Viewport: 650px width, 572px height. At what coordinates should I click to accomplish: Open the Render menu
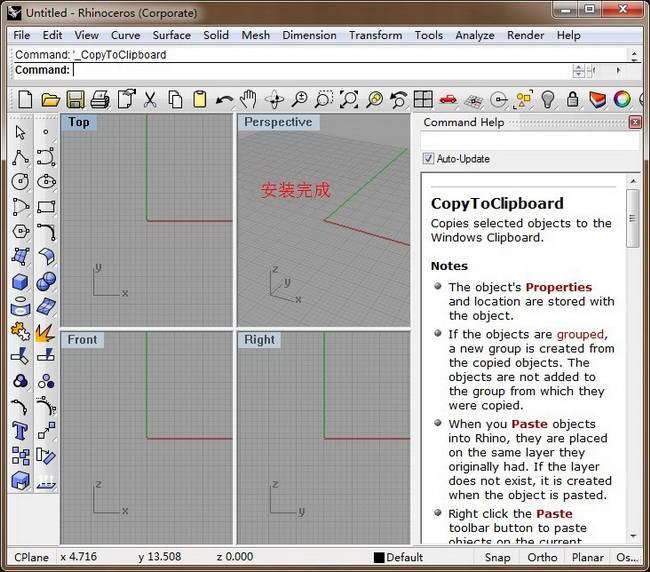coord(526,35)
